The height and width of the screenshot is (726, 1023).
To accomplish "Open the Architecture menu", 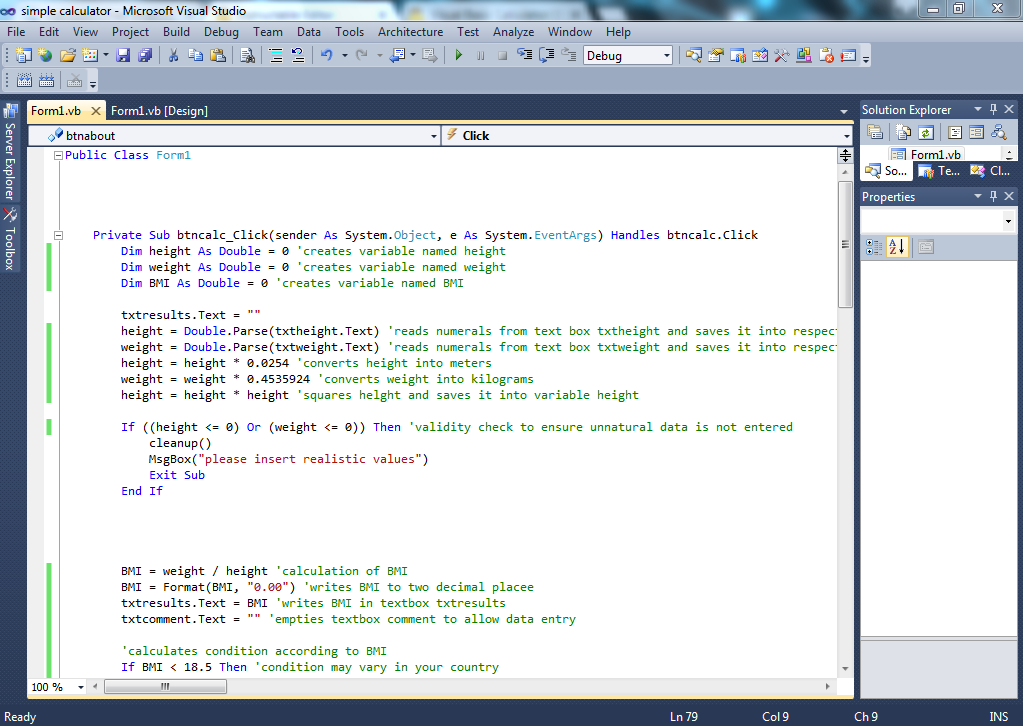I will (410, 32).
